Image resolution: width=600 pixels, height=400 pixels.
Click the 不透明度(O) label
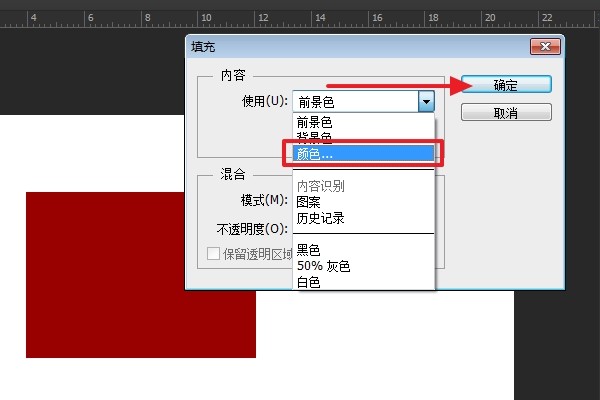[x=252, y=229]
